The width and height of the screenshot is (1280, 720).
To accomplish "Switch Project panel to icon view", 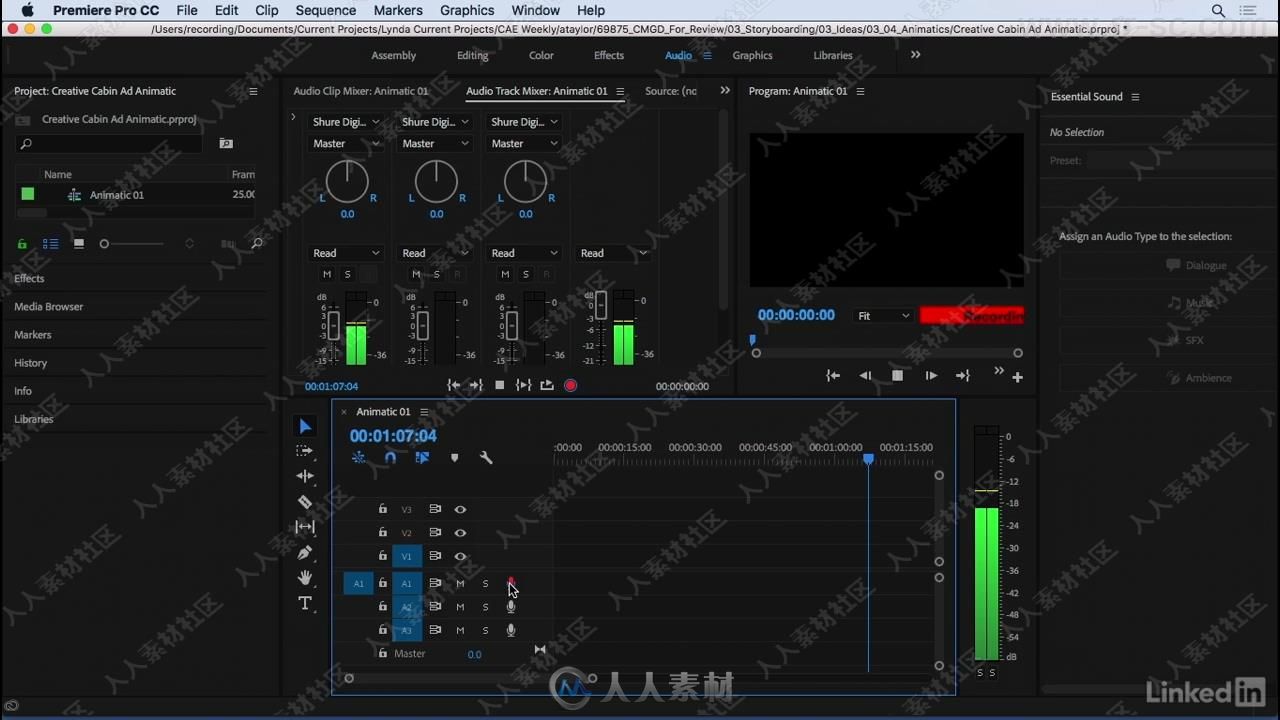I will [79, 243].
